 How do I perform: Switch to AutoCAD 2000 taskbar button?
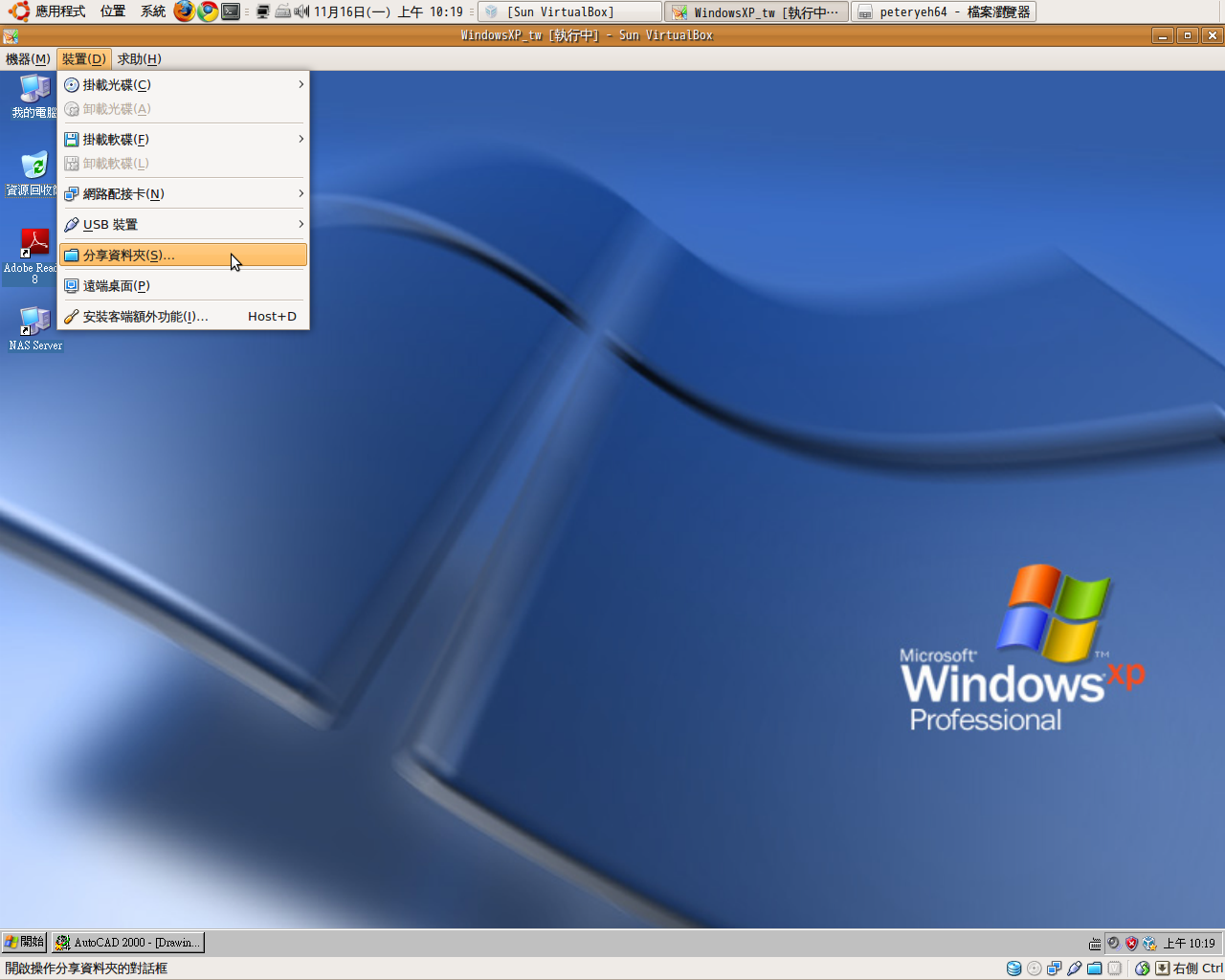pos(127,943)
